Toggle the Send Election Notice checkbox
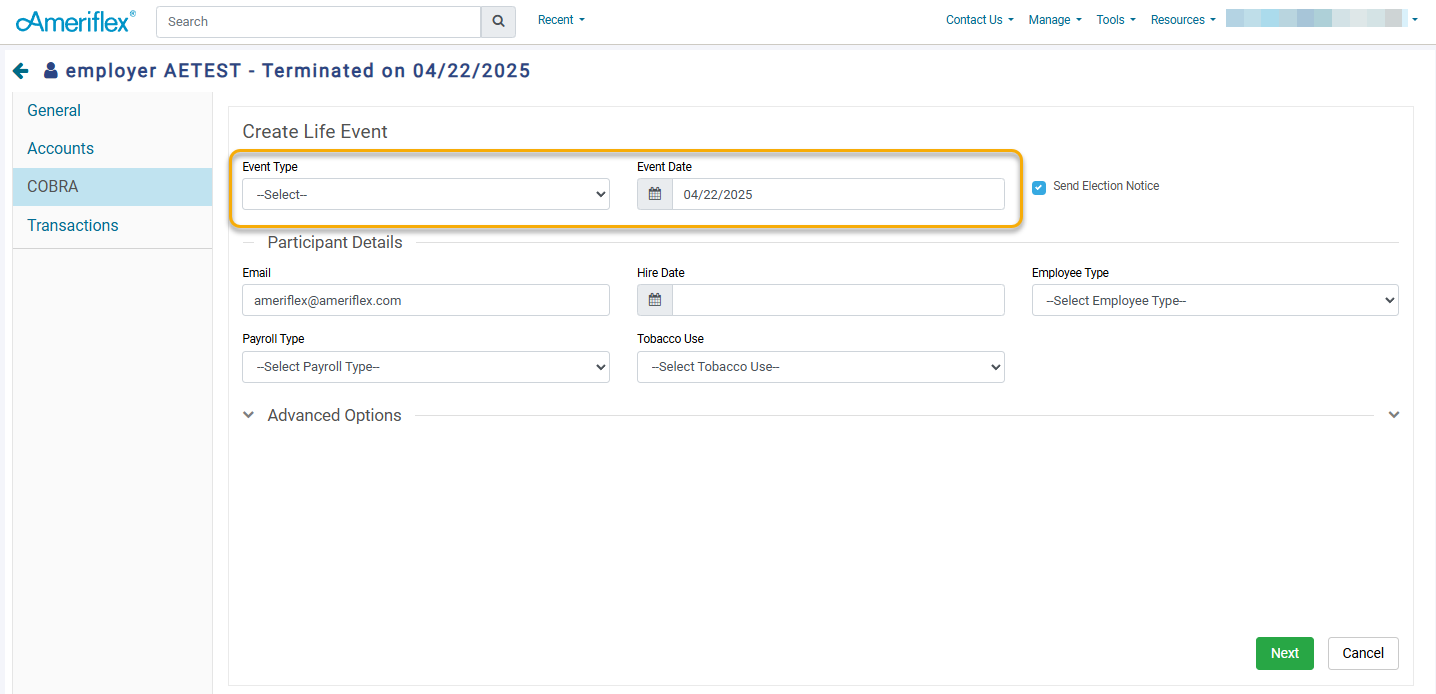The height and width of the screenshot is (694, 1436). (1039, 187)
